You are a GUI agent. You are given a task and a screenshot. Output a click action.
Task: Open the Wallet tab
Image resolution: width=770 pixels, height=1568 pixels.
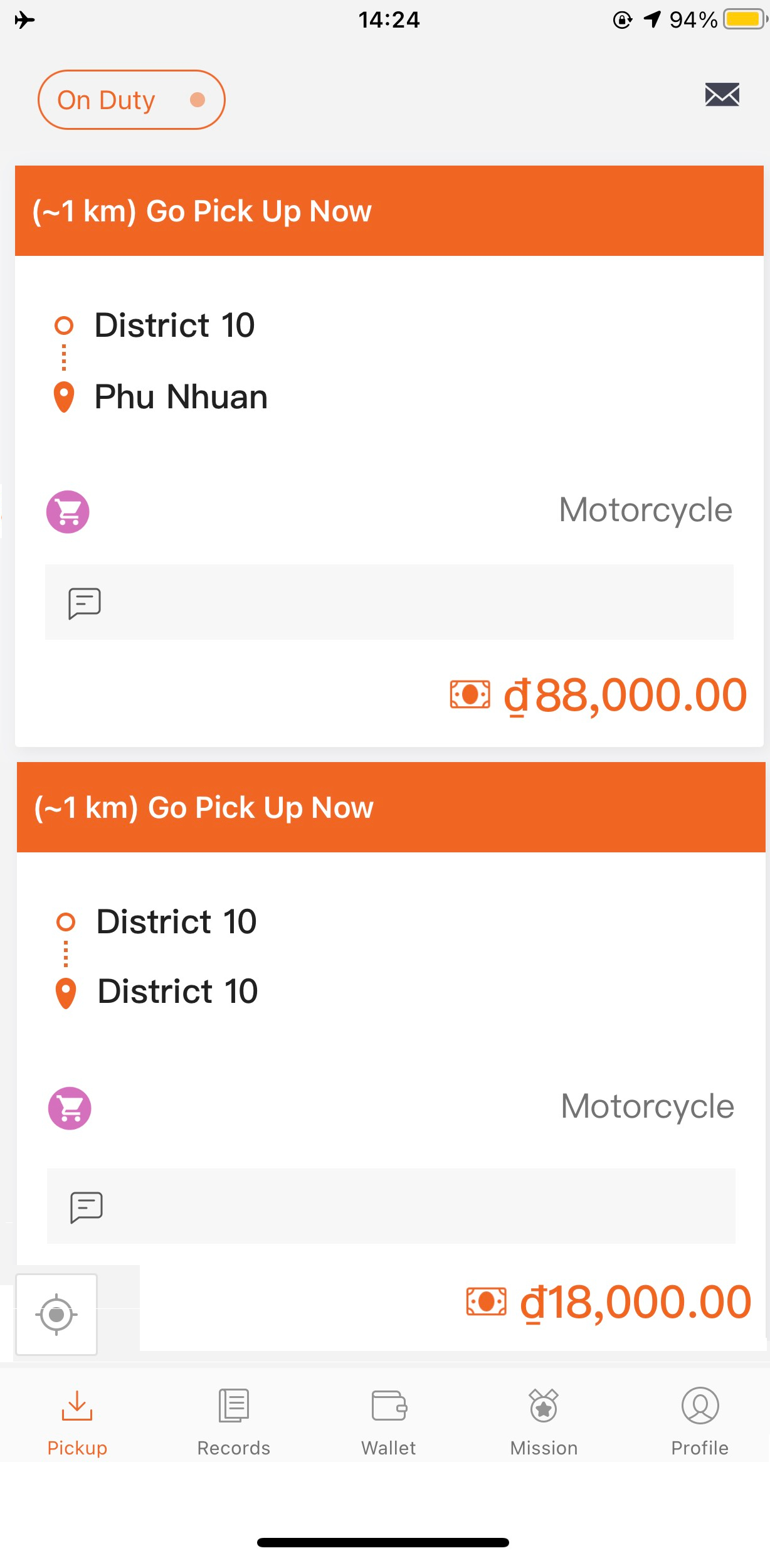coord(389,1422)
